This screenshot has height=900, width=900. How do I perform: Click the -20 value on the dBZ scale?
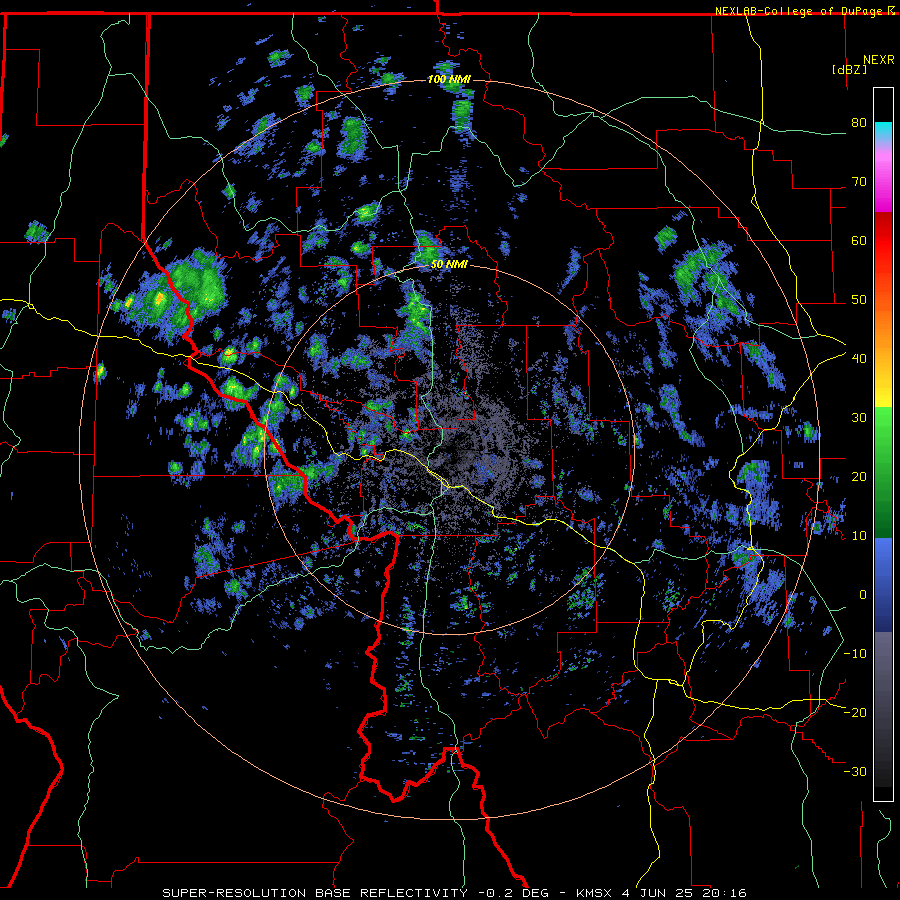(x=855, y=713)
